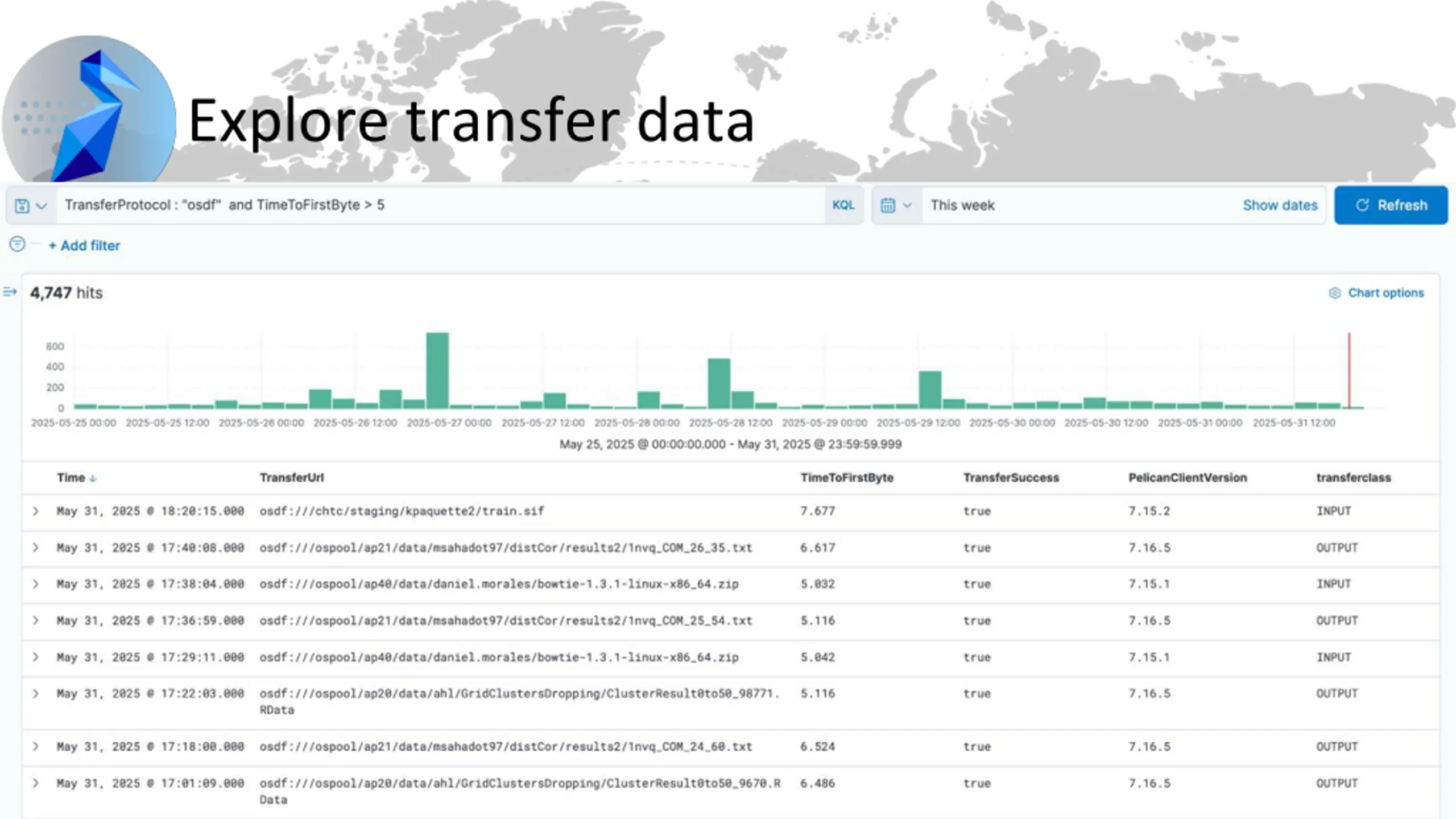Click the filter options circle icon

(18, 245)
